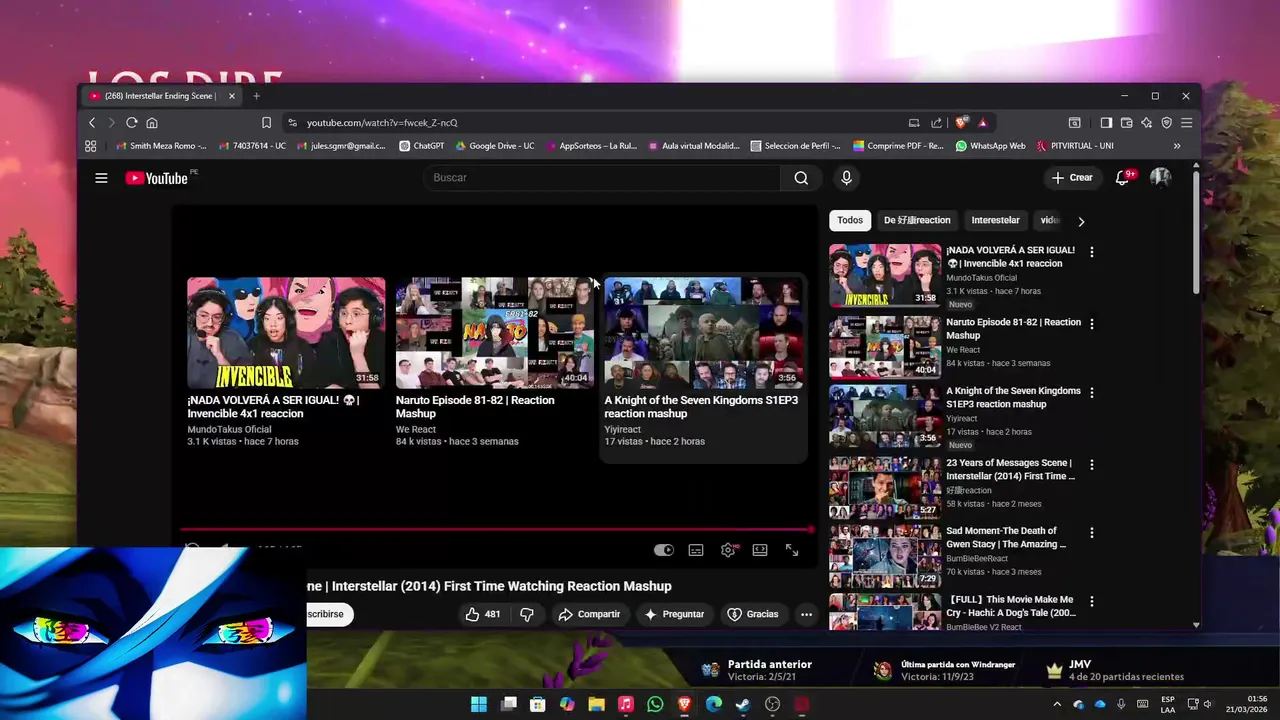The width and height of the screenshot is (1280, 720).
Task: Toggle the browser sidebar panel
Action: tap(1106, 122)
